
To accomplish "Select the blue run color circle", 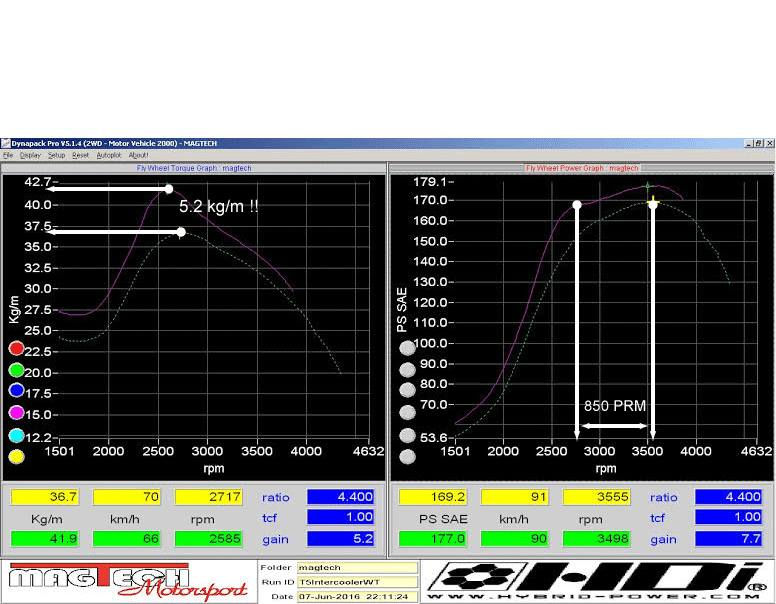I will pyautogui.click(x=16, y=391).
